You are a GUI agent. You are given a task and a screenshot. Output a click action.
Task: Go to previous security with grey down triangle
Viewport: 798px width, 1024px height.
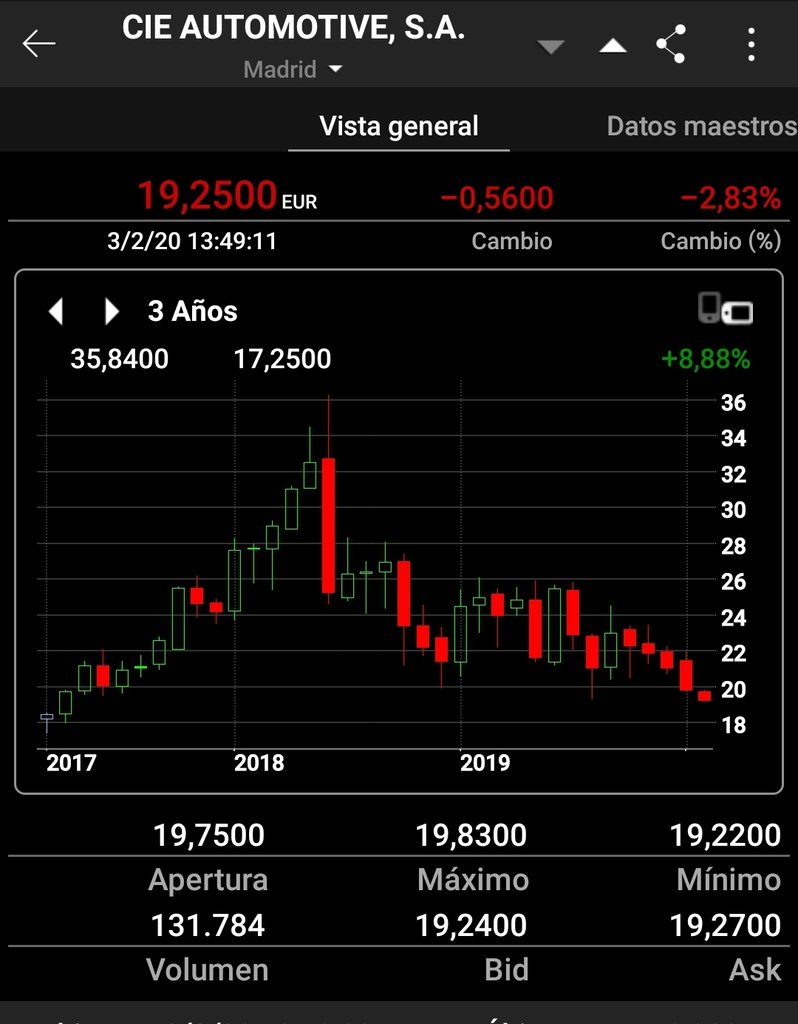point(551,46)
